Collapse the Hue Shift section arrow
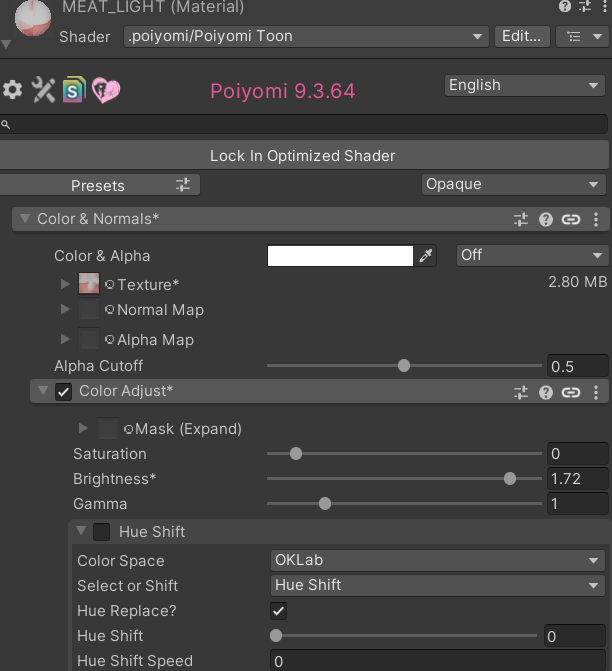 [x=81, y=531]
